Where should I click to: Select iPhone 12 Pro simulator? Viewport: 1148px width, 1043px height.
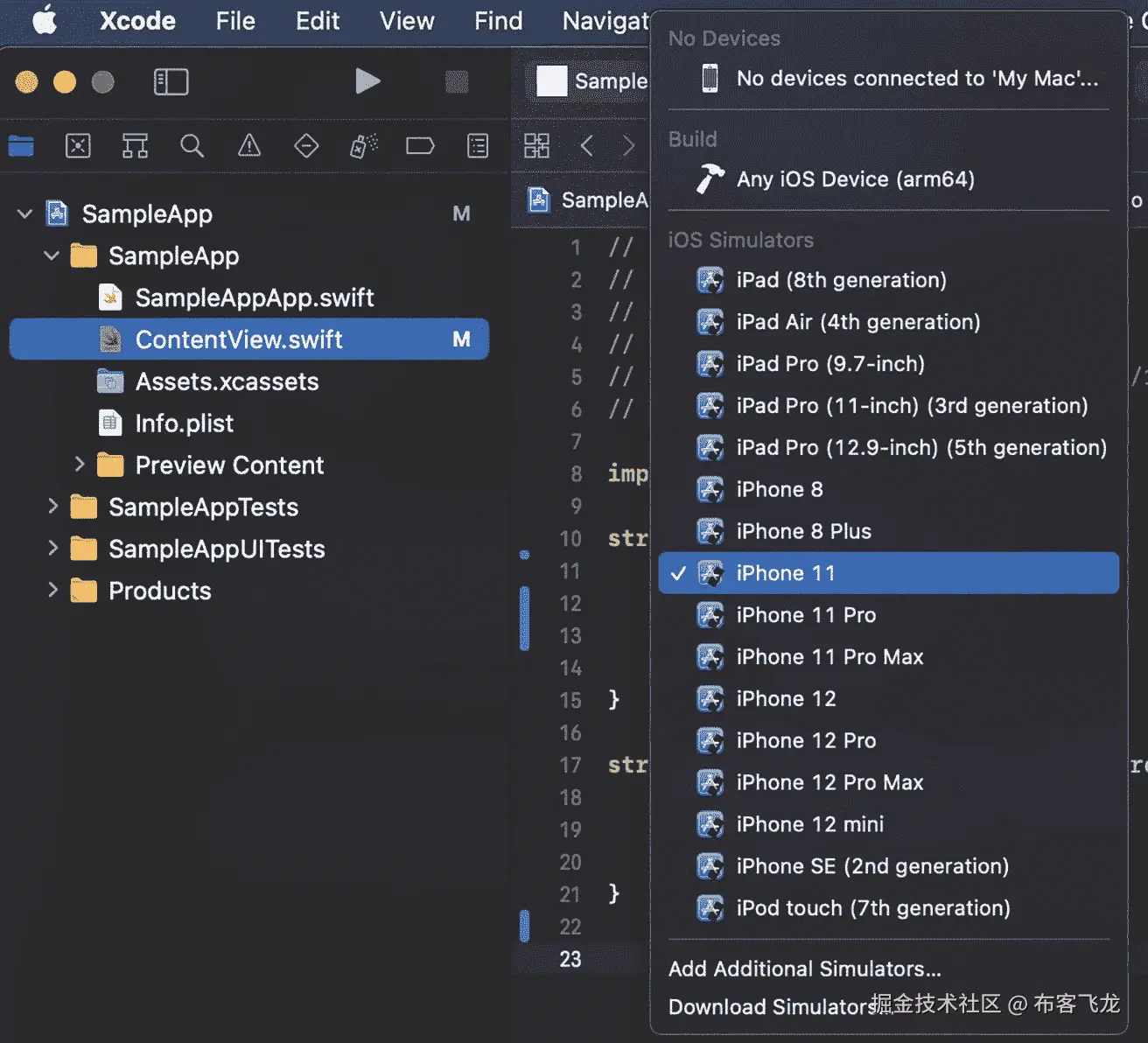889,741
